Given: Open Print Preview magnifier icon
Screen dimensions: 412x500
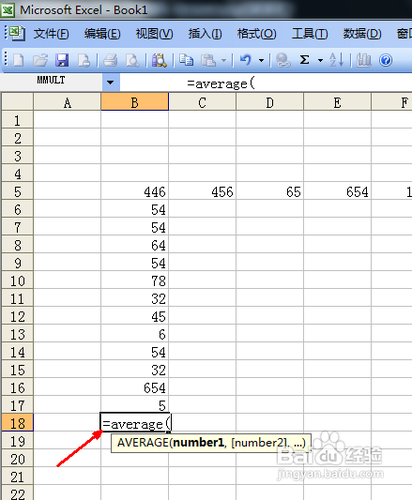Looking at the screenshot, I should tap(132, 60).
